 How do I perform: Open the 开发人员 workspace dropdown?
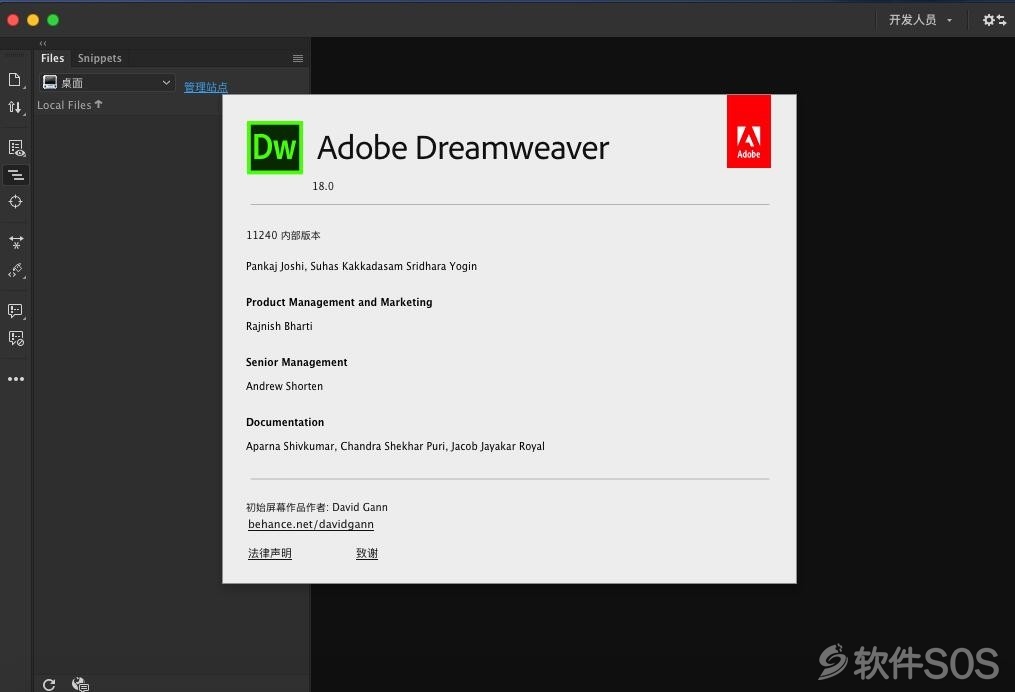pyautogui.click(x=920, y=20)
